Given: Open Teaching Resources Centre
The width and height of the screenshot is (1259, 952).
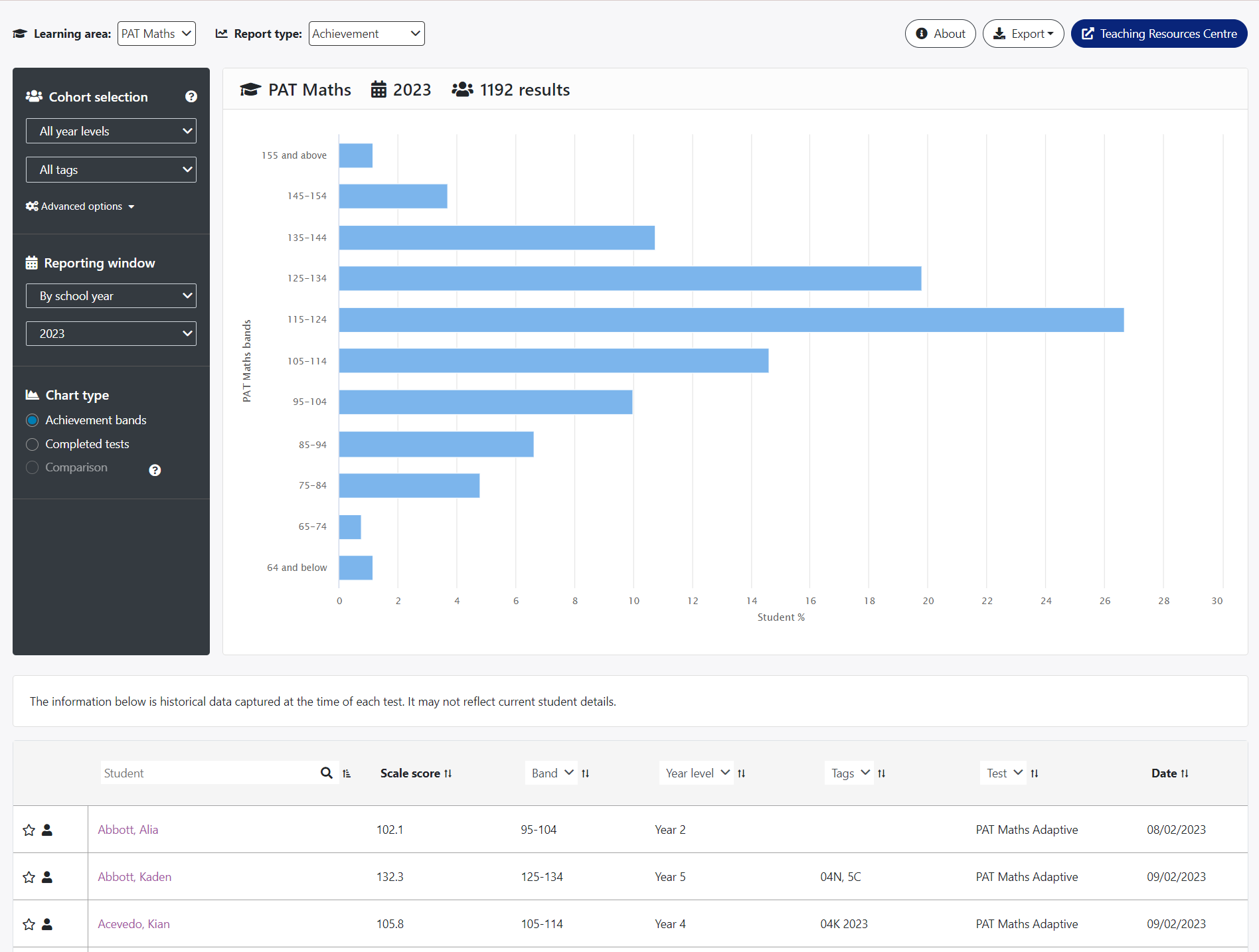Looking at the screenshot, I should coord(1159,33).
